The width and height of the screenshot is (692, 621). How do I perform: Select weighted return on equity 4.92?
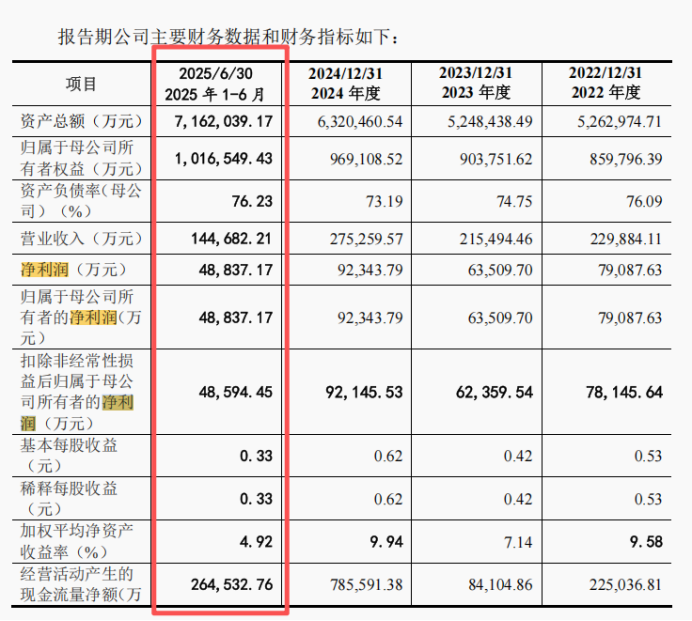[253, 541]
